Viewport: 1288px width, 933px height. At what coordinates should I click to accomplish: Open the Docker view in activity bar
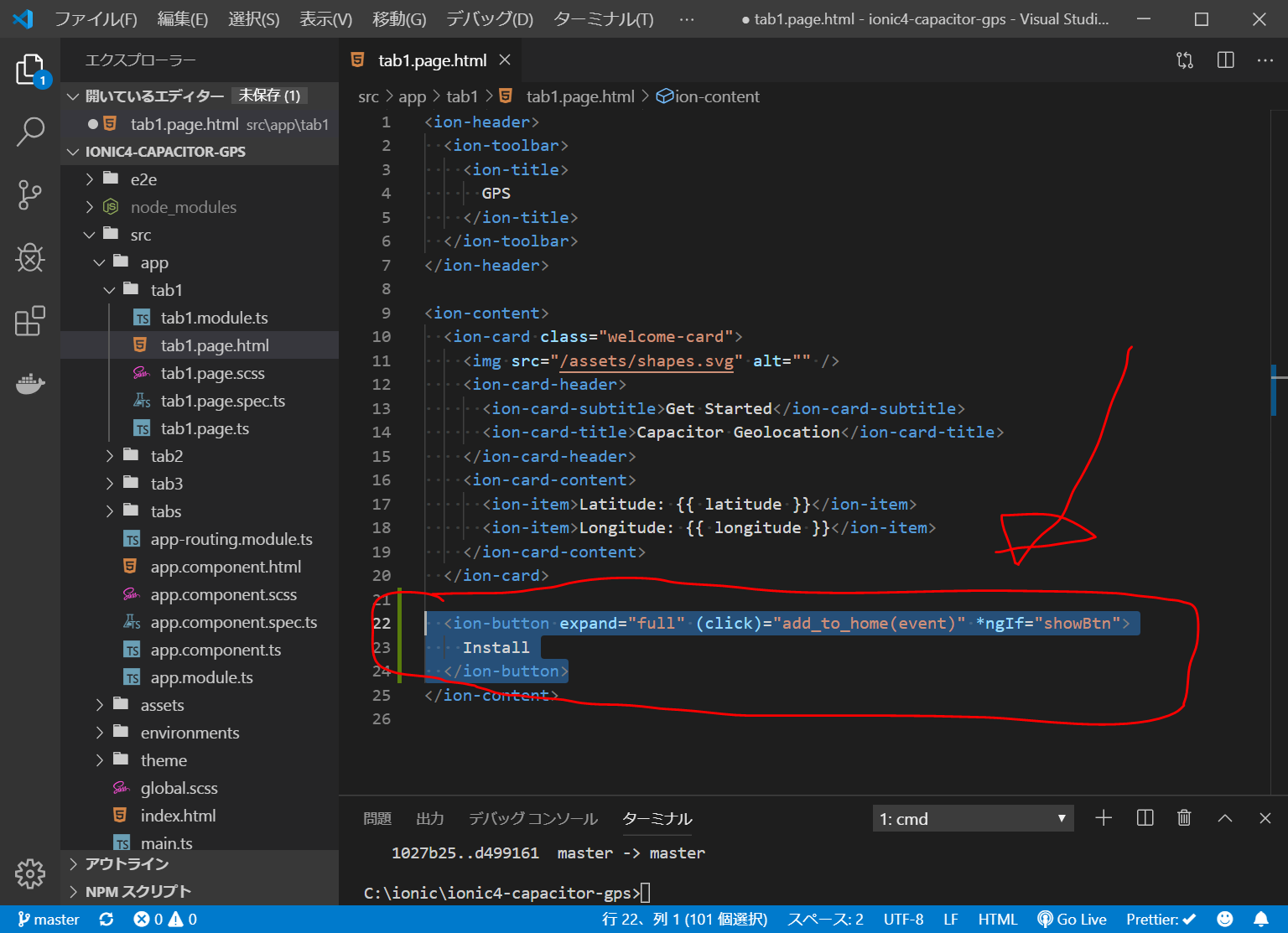pyautogui.click(x=30, y=384)
